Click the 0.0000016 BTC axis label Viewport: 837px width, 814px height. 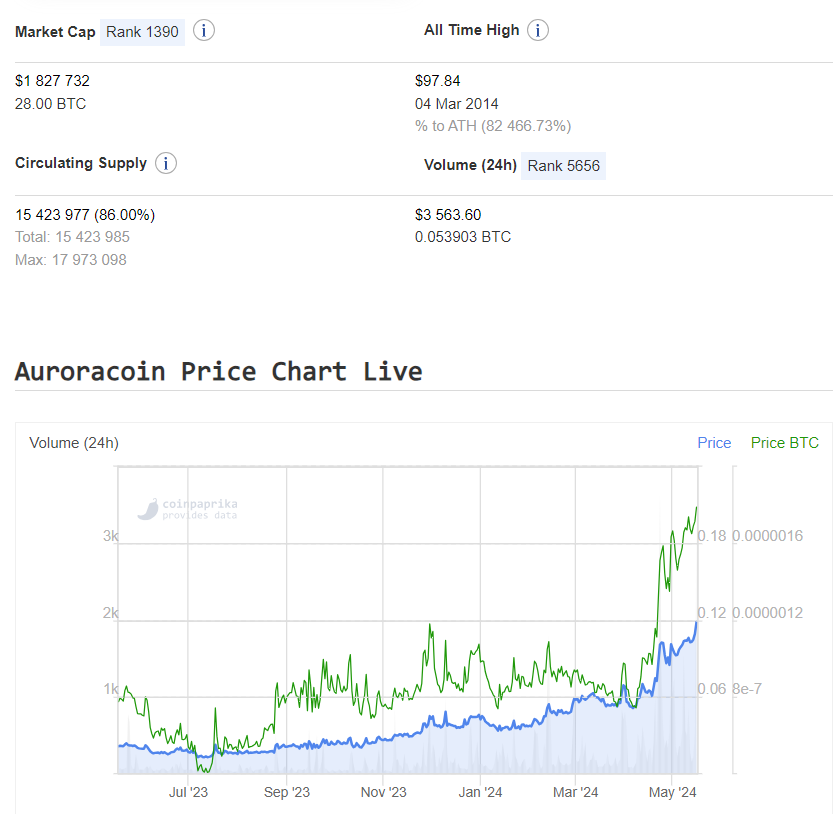767,536
